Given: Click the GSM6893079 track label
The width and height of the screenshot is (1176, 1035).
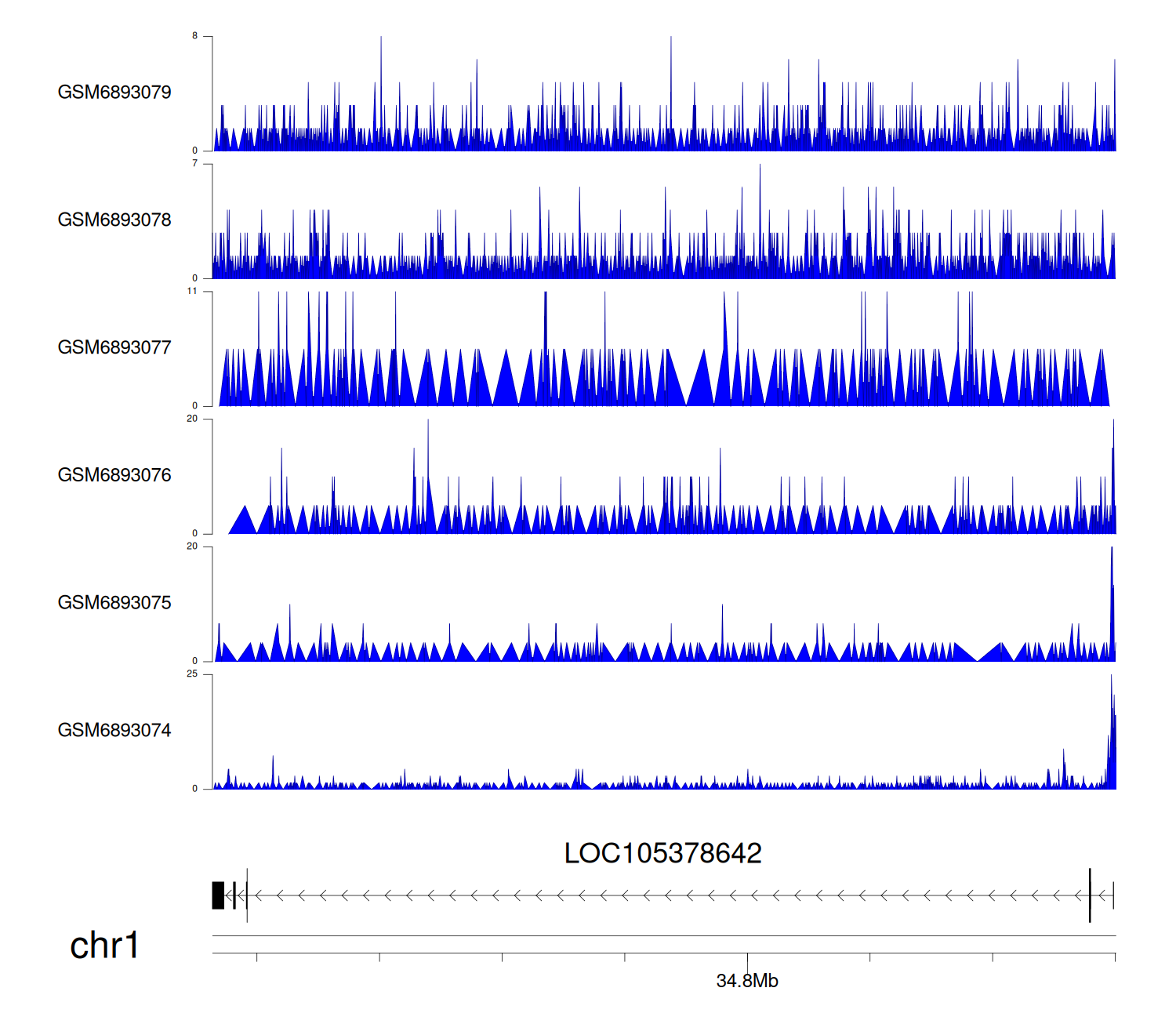Looking at the screenshot, I should (x=114, y=93).
